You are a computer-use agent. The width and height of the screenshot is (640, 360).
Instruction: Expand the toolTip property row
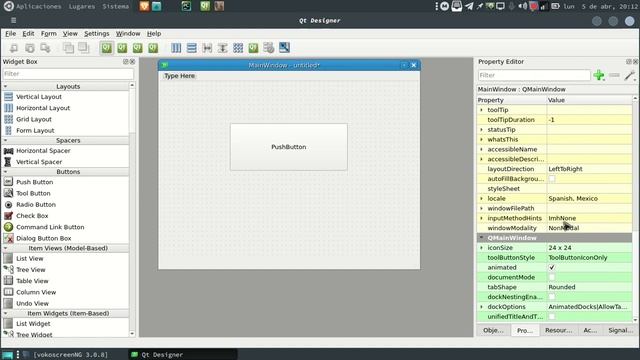pyautogui.click(x=481, y=110)
